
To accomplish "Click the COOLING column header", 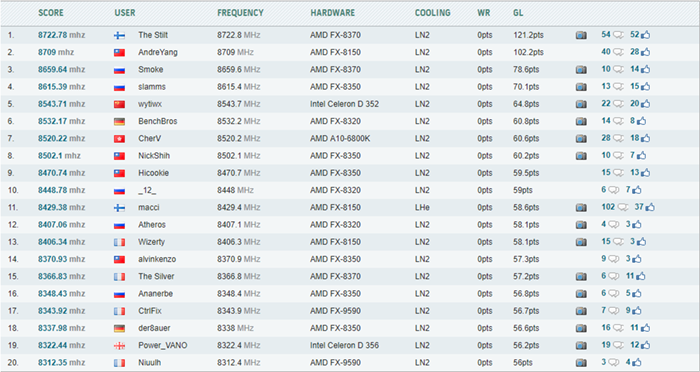I will [433, 13].
